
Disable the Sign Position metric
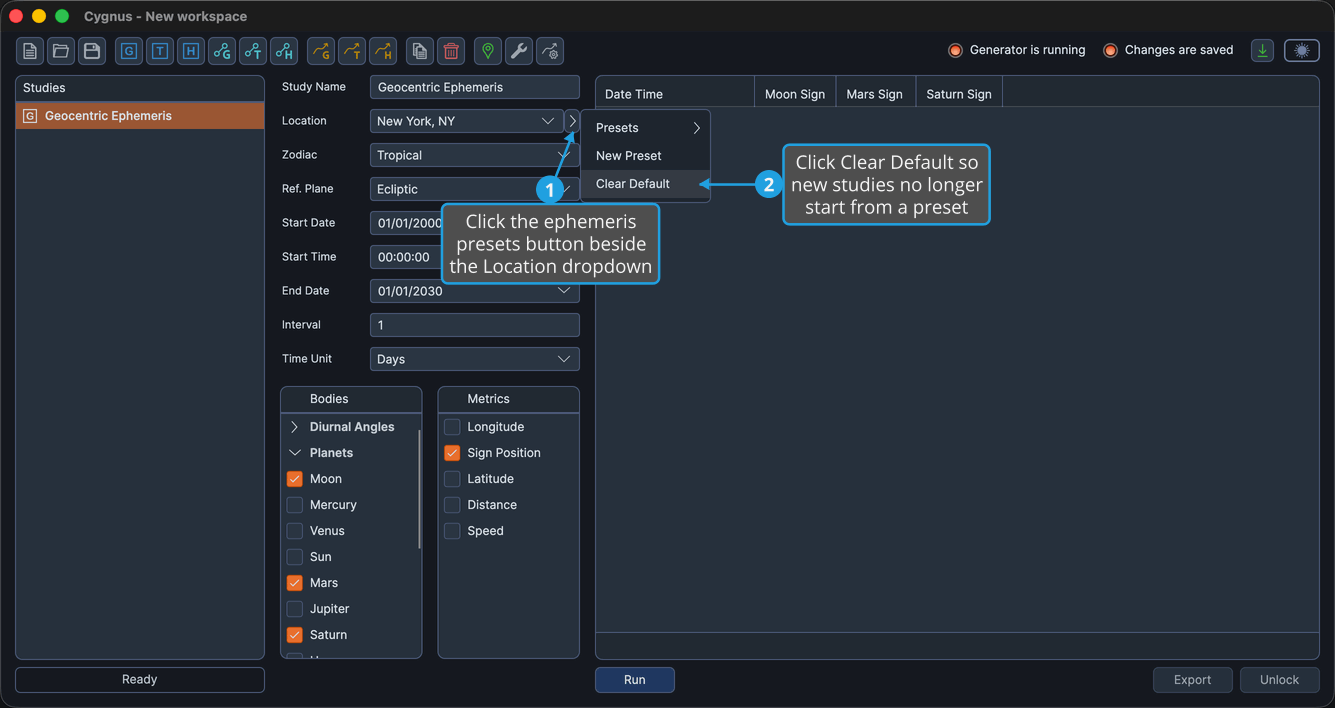pos(452,453)
